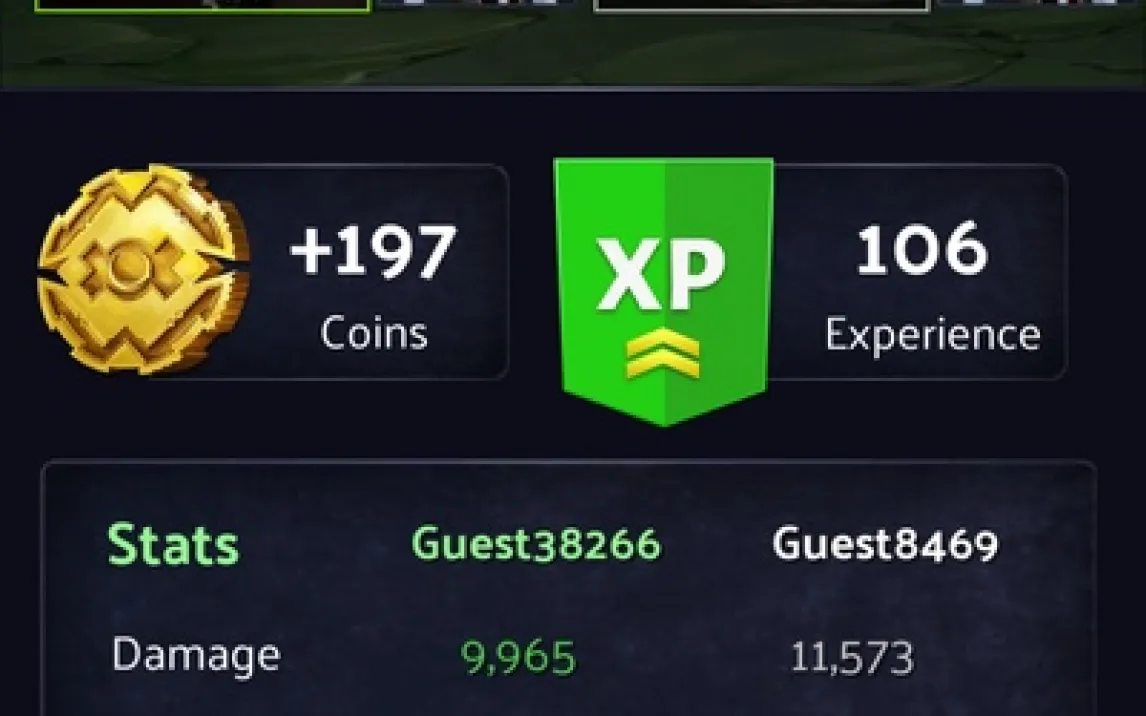Click the Coins label
This screenshot has width=1146, height=716.
[x=373, y=333]
